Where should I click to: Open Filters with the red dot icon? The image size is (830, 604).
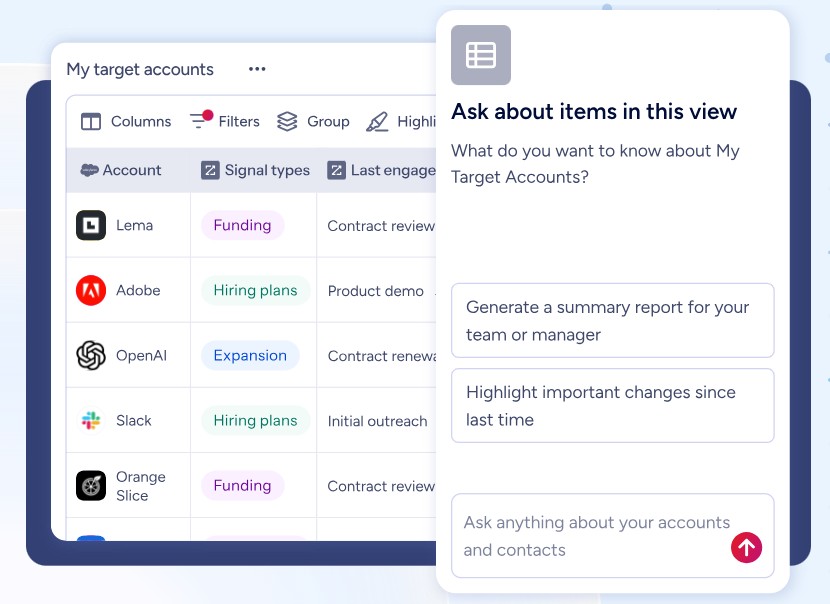[x=201, y=120]
